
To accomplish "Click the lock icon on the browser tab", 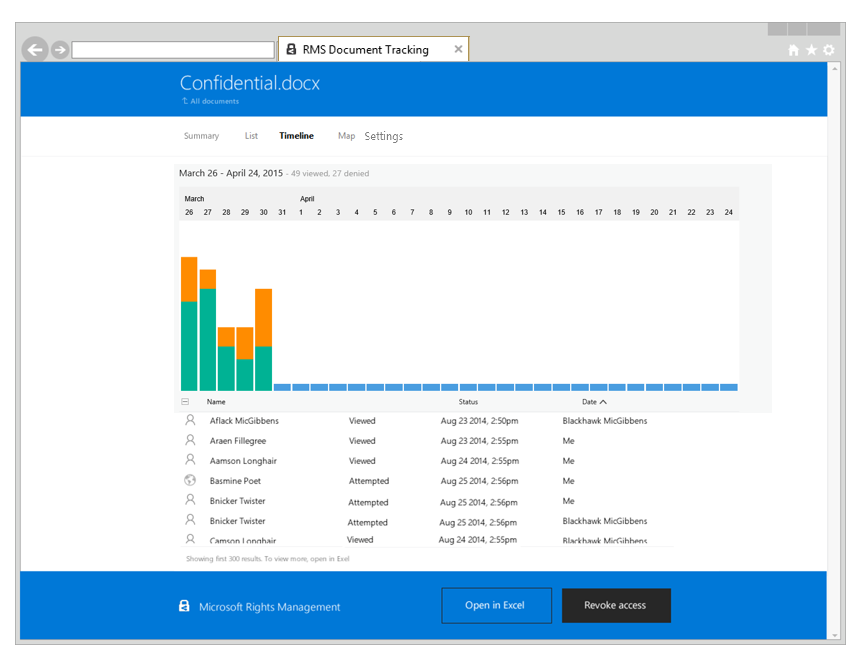I will (292, 49).
